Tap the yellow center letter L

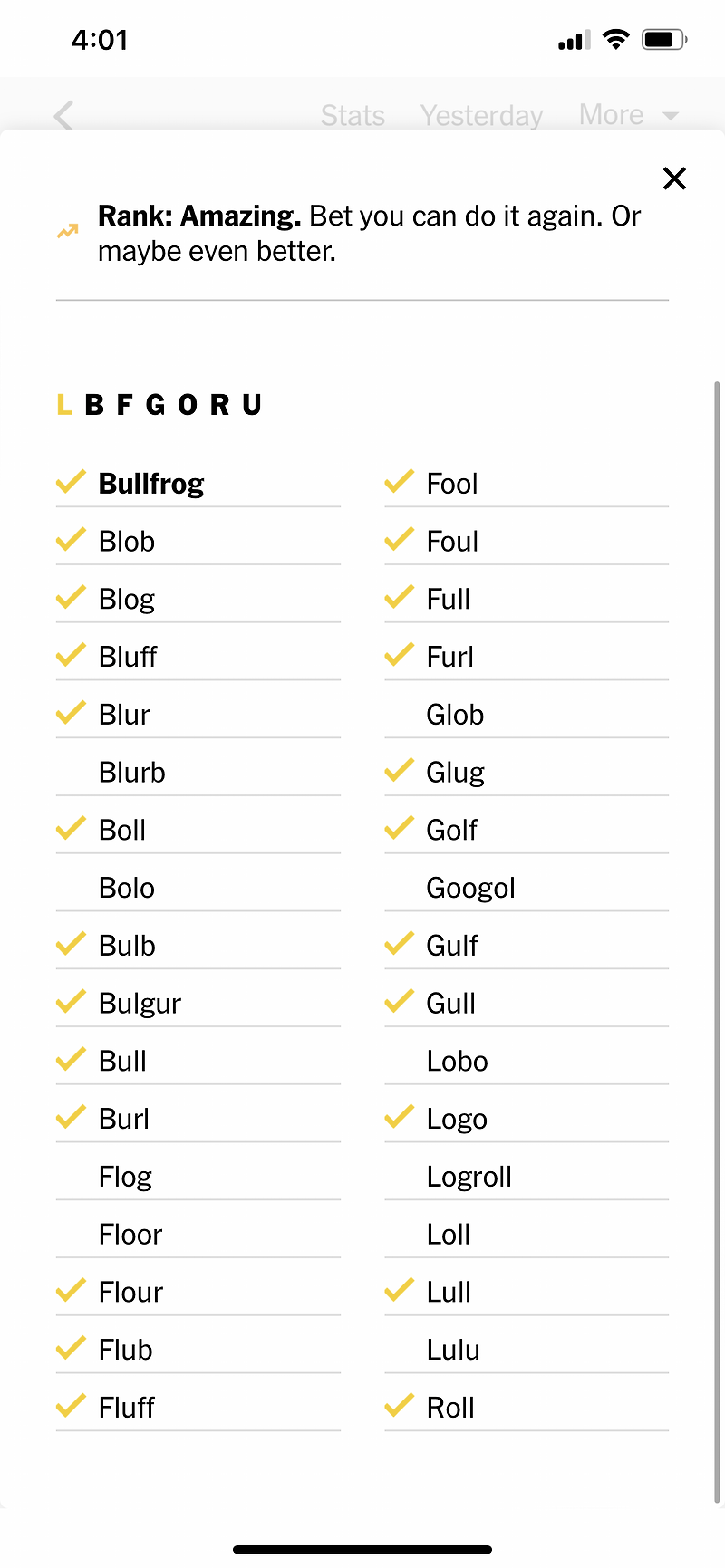63,405
